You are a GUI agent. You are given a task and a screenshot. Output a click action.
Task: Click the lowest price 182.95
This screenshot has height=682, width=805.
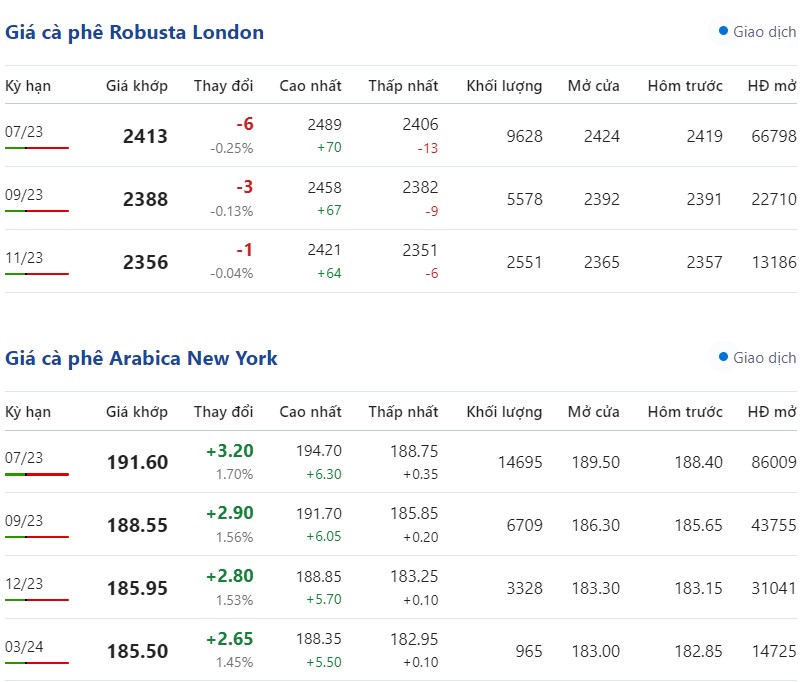pos(414,639)
